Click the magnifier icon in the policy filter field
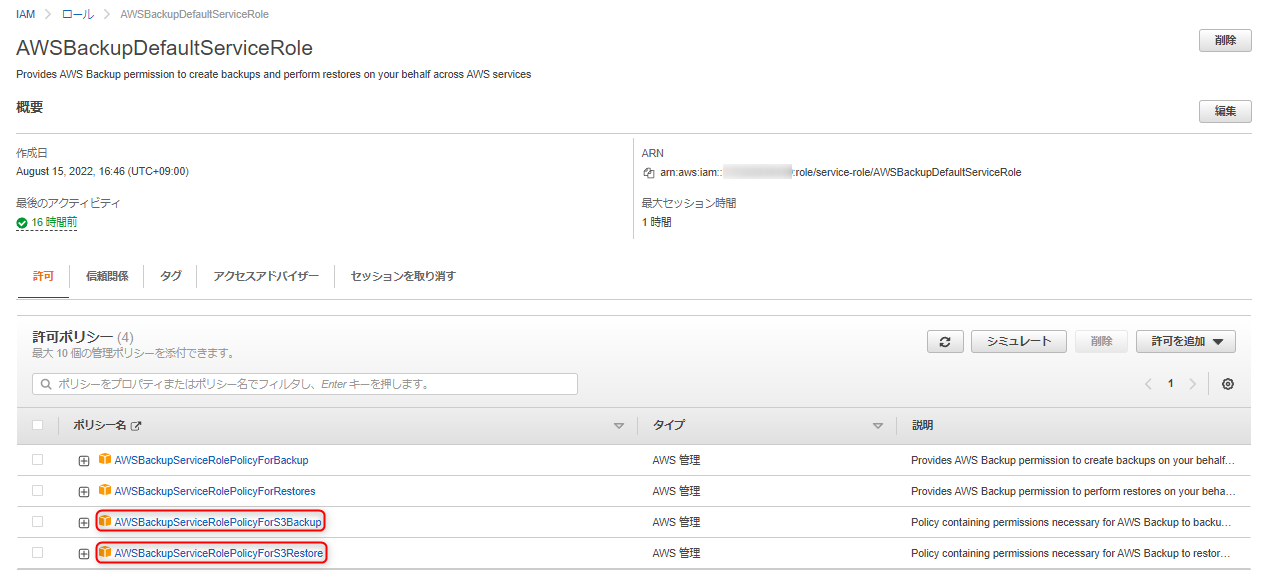The image size is (1267, 576). 46,383
